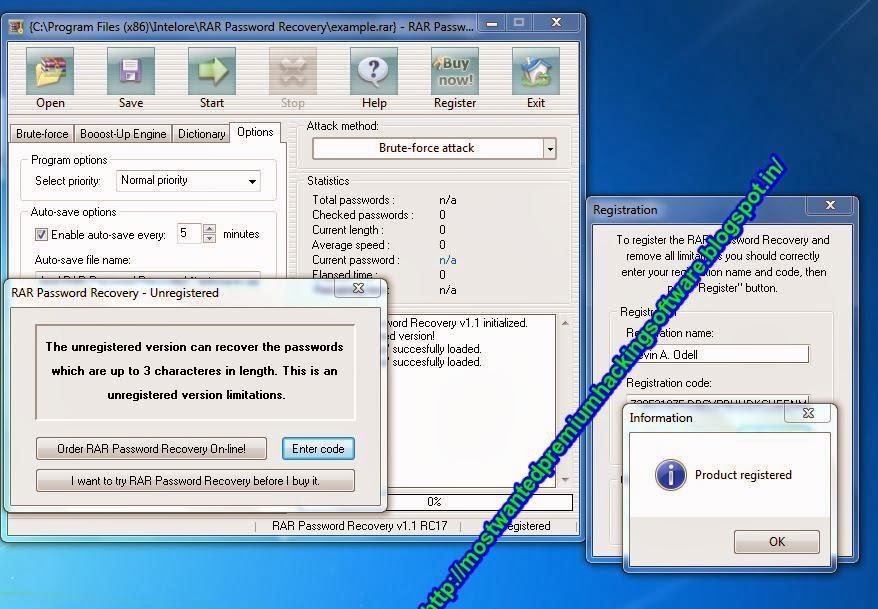Minimize the RAR Password Recovery window
The height and width of the screenshot is (609, 878).
[492, 23]
